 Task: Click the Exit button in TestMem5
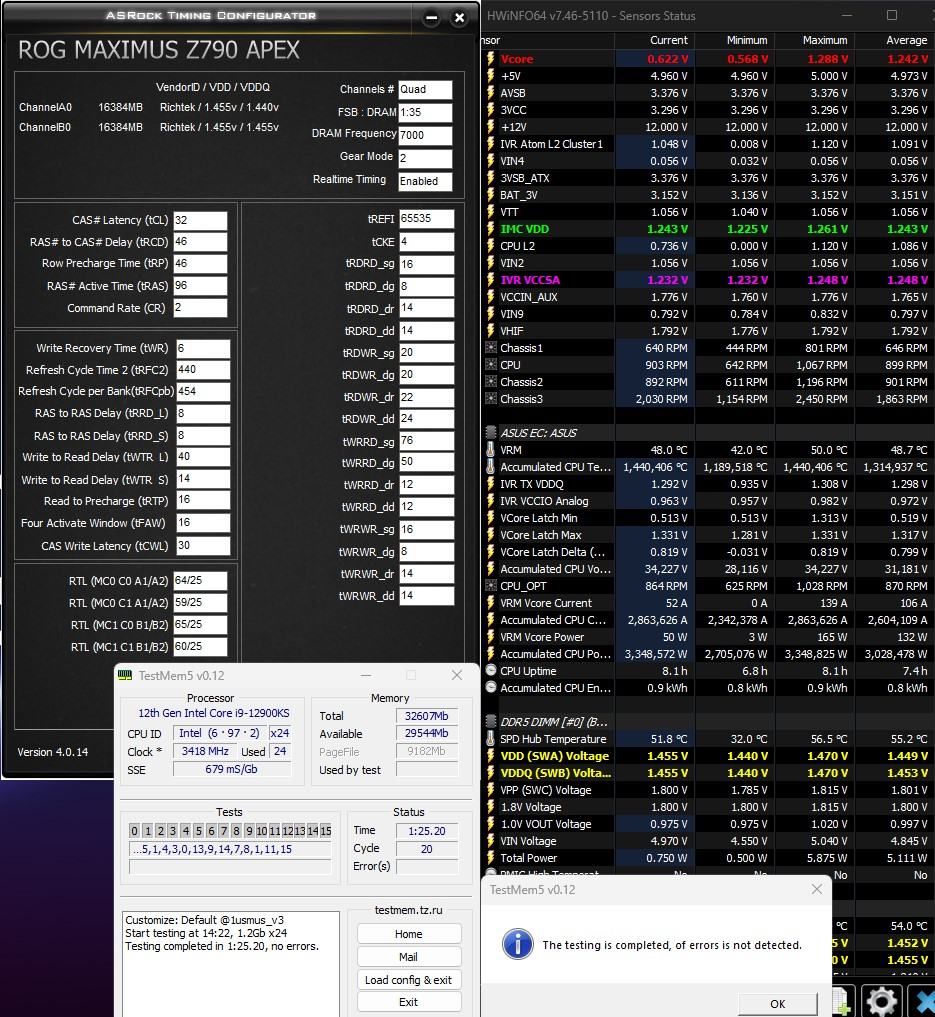[408, 1002]
